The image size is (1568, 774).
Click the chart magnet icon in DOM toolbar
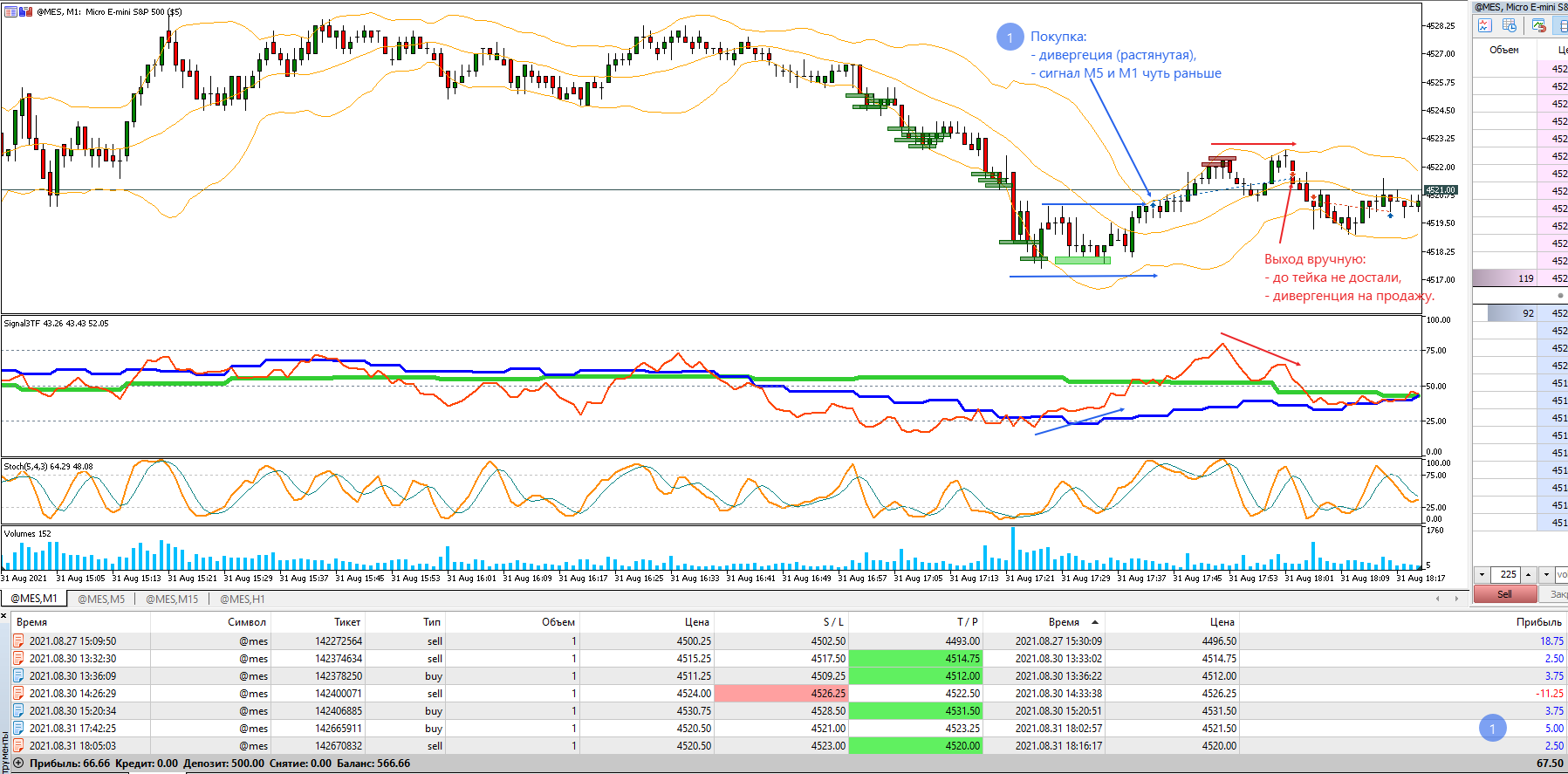tap(1538, 26)
